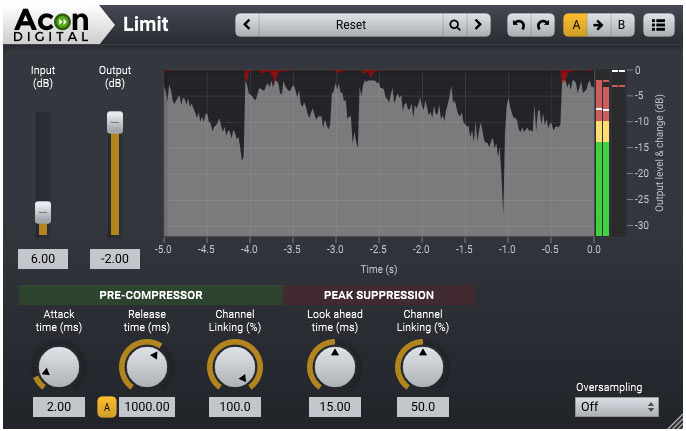Click the pre-compressor Channel Linking knob
The height and width of the screenshot is (431, 686).
pyautogui.click(x=235, y=368)
